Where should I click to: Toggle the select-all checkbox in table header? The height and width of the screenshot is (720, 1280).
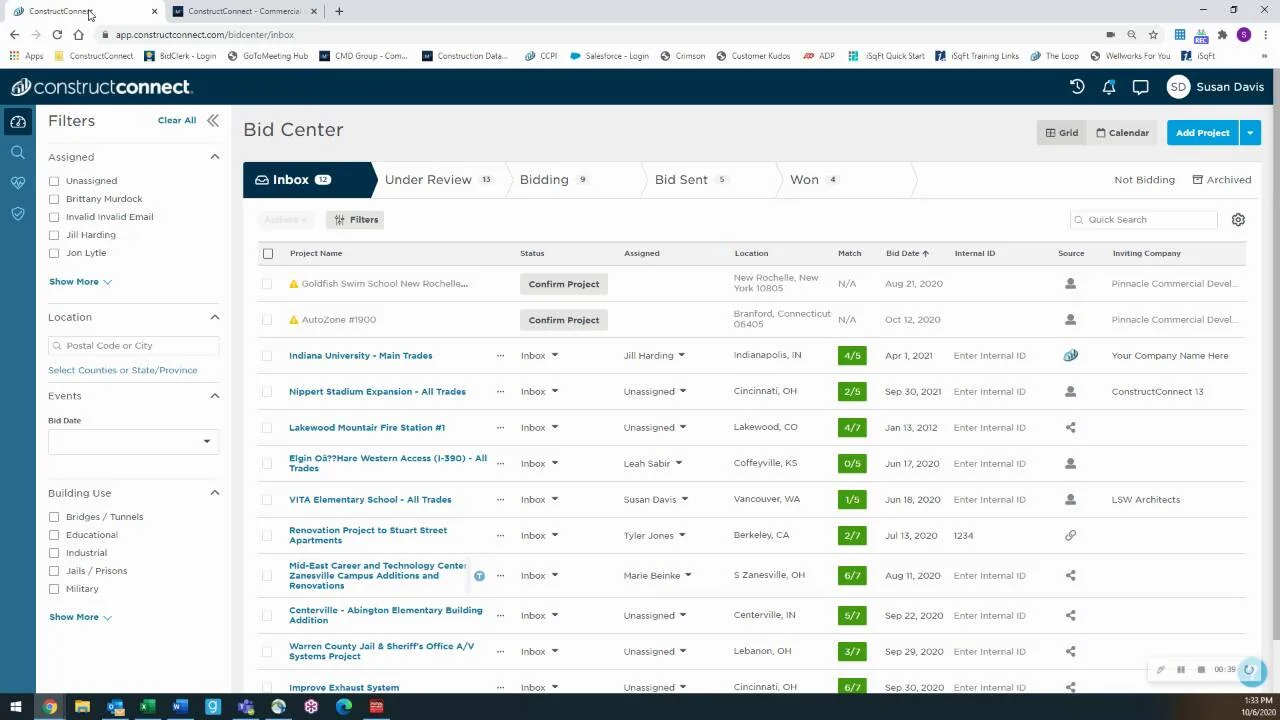click(x=268, y=254)
